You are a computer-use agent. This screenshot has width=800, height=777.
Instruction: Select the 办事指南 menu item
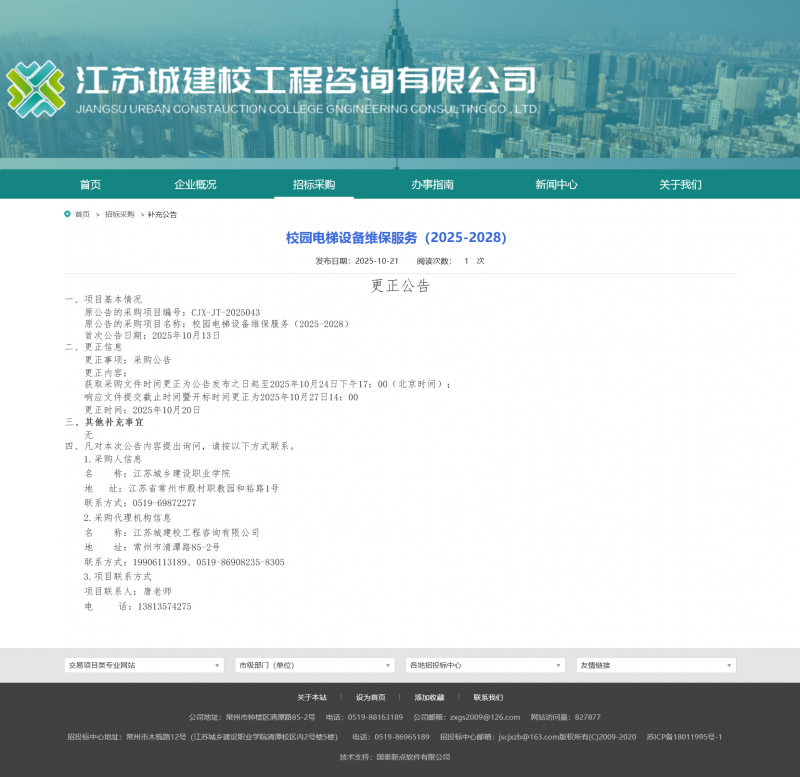433,184
